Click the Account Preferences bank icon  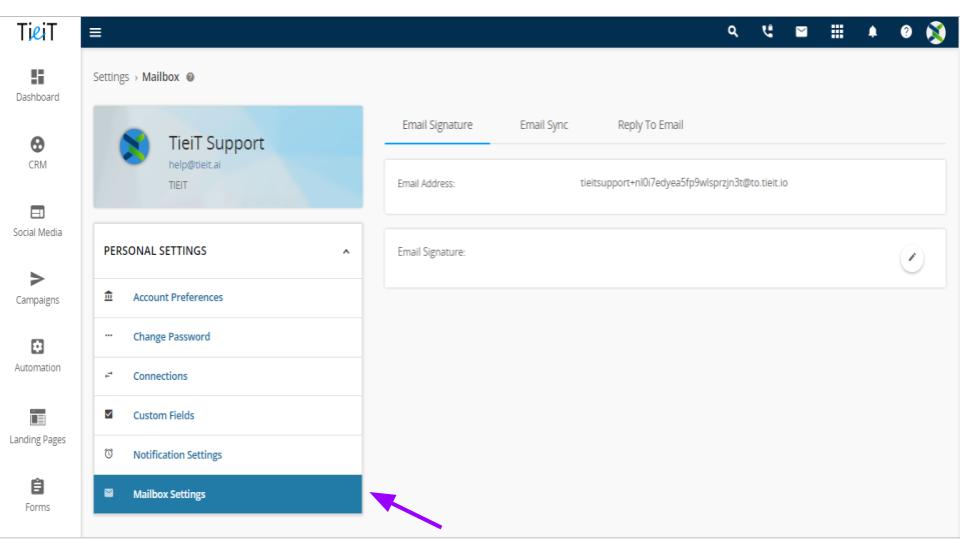coord(108,296)
